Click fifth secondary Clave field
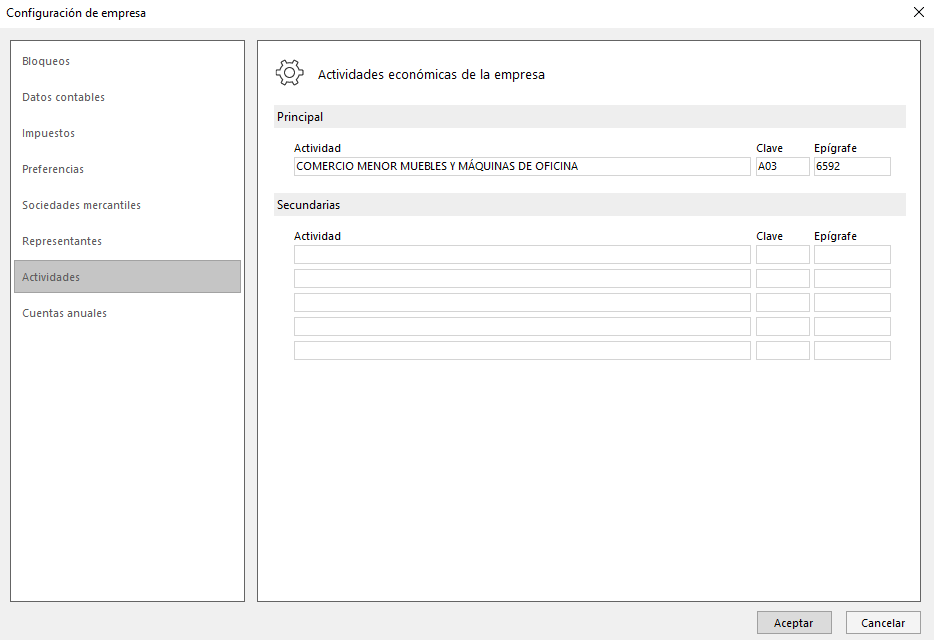This screenshot has height=640, width=934. tap(783, 350)
